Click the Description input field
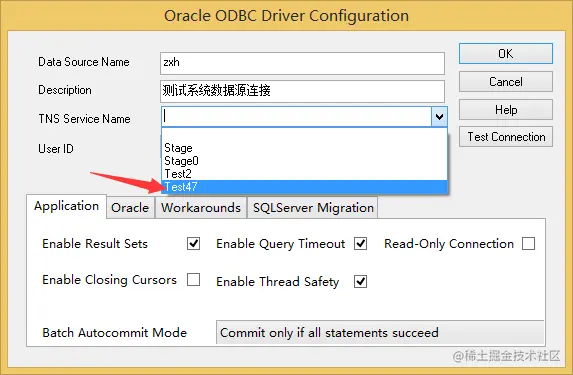This screenshot has height=375, width=573. (x=302, y=91)
